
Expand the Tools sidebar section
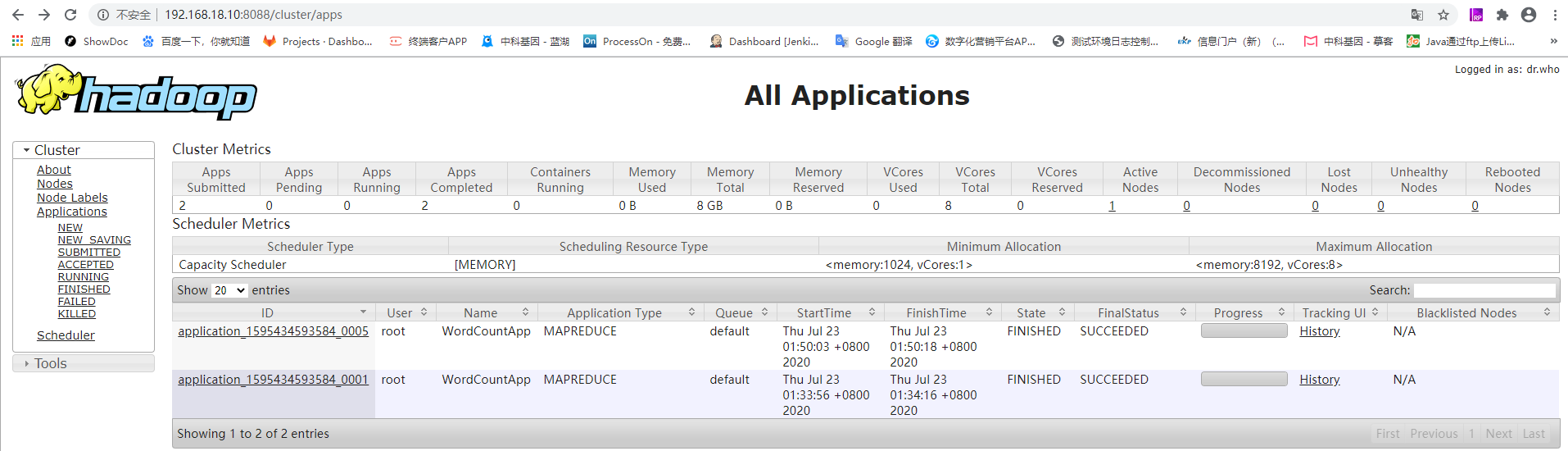84,363
